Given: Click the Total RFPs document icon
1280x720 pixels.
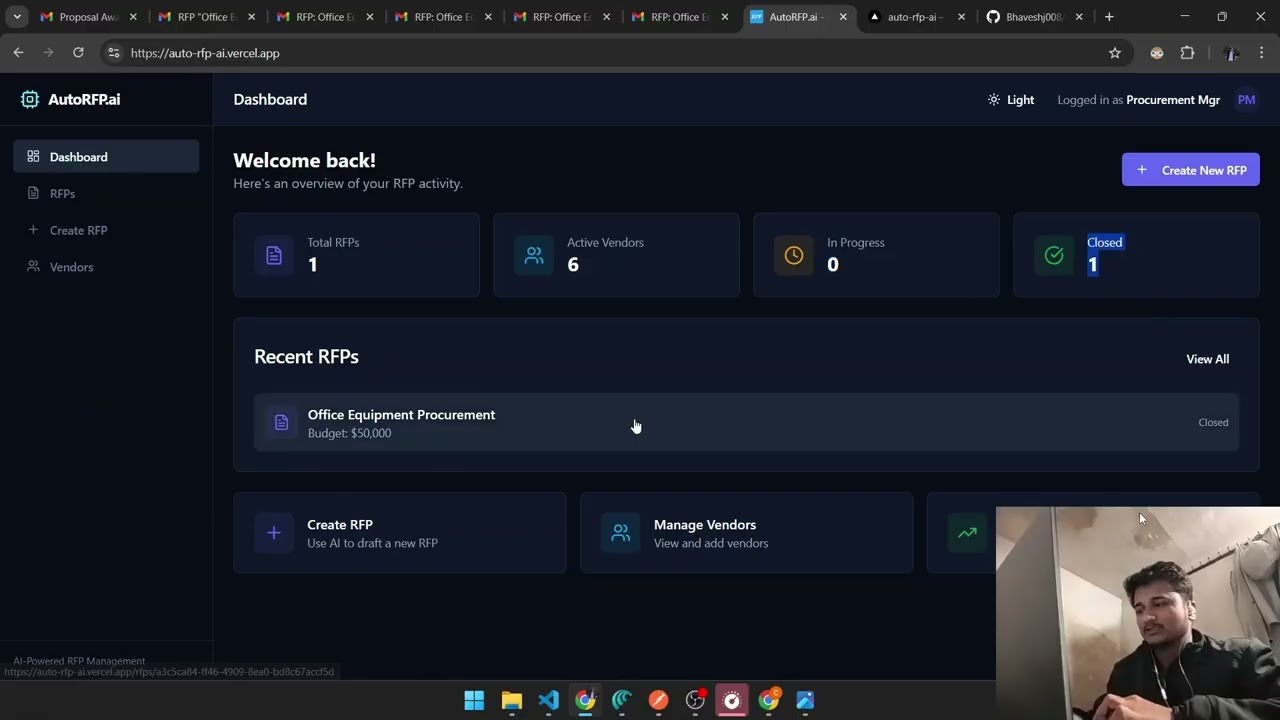Looking at the screenshot, I should pyautogui.click(x=274, y=255).
